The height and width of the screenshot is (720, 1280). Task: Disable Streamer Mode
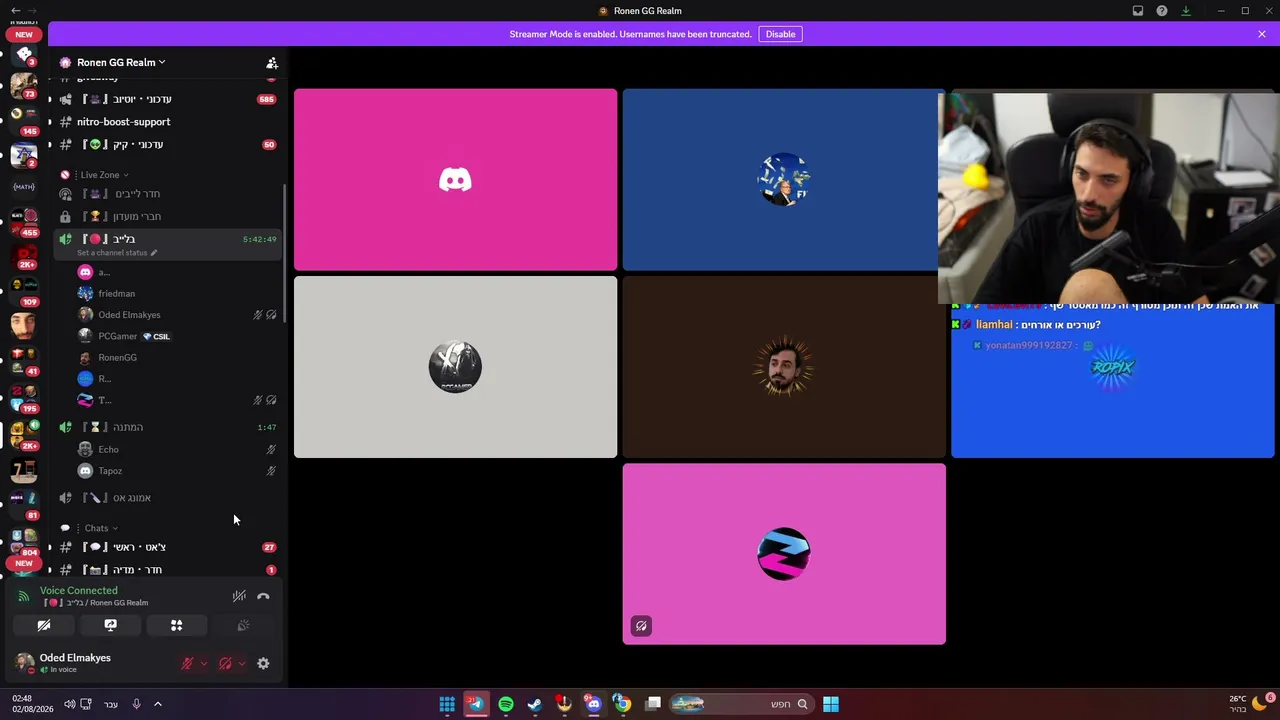(x=780, y=34)
